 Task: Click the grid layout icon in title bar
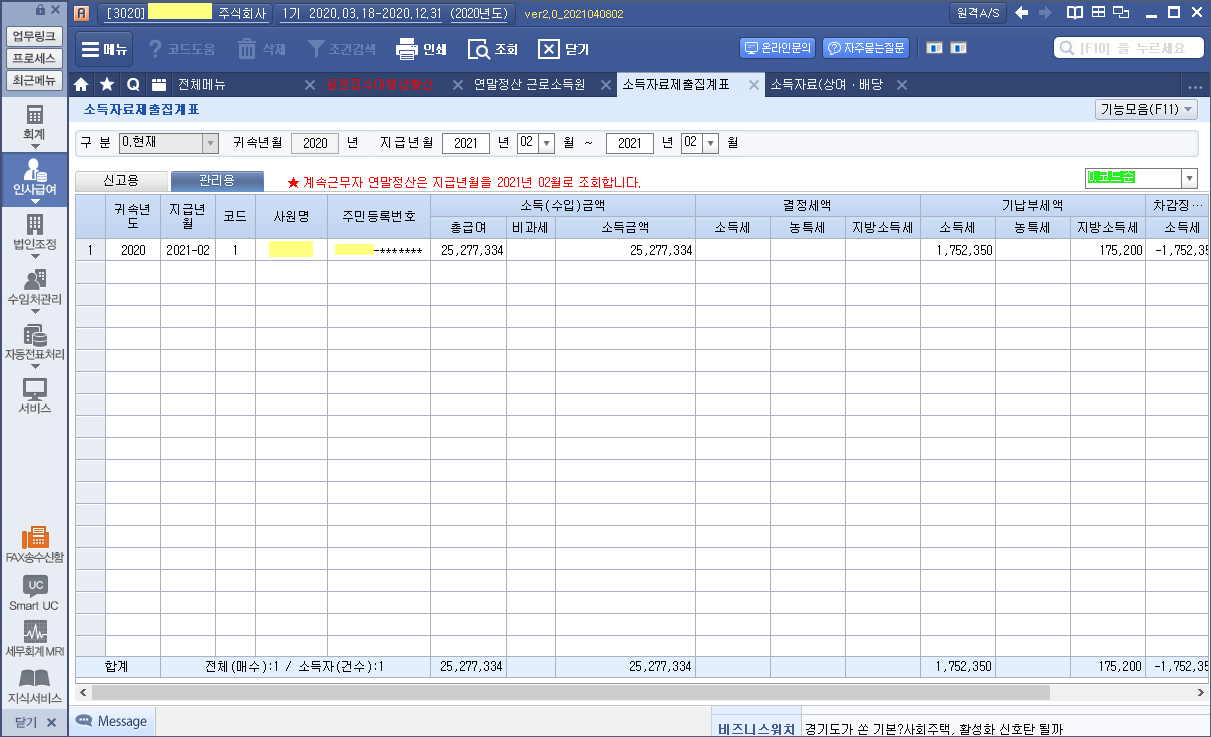1098,13
